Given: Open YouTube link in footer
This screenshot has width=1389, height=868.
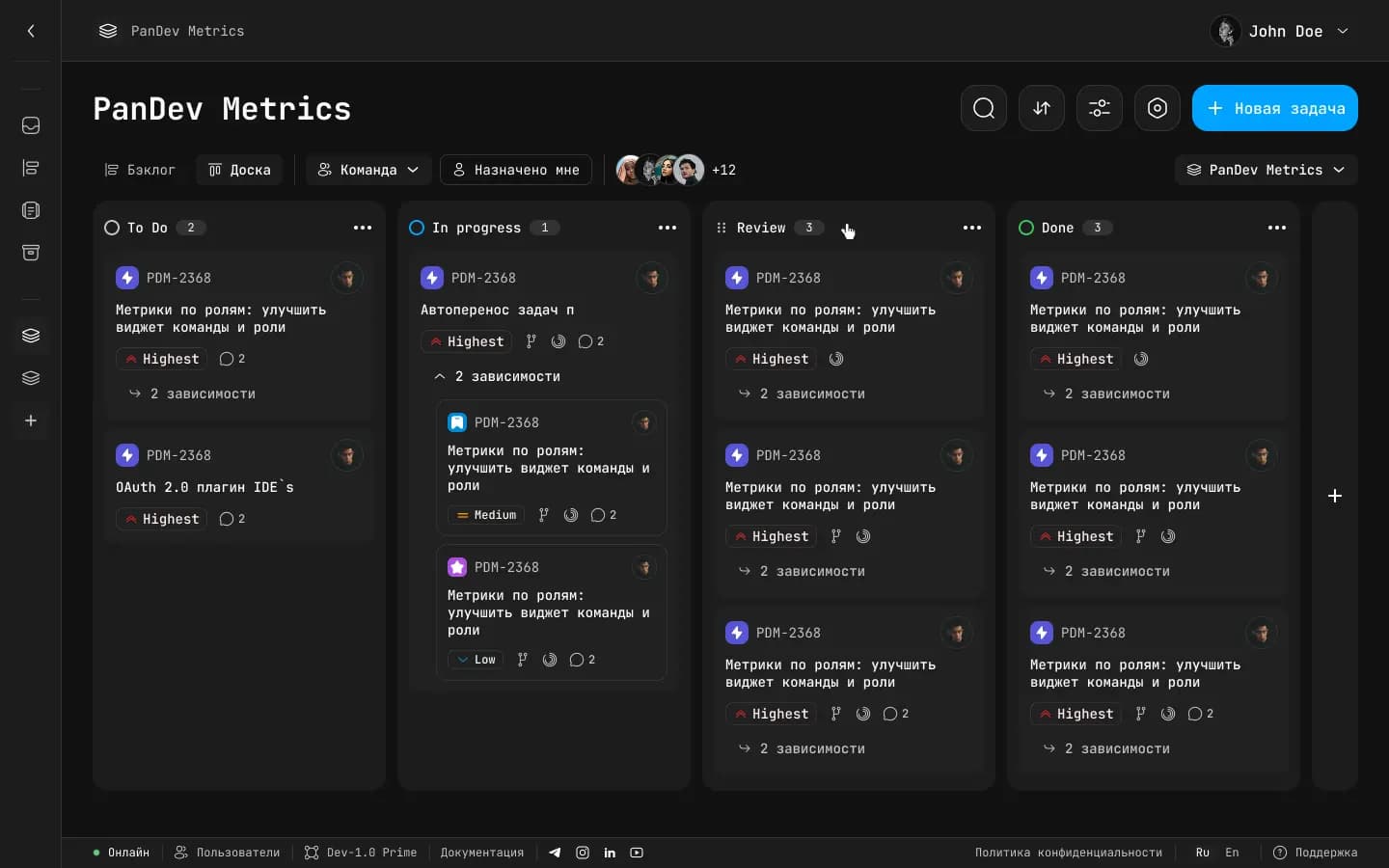Looking at the screenshot, I should point(637,853).
